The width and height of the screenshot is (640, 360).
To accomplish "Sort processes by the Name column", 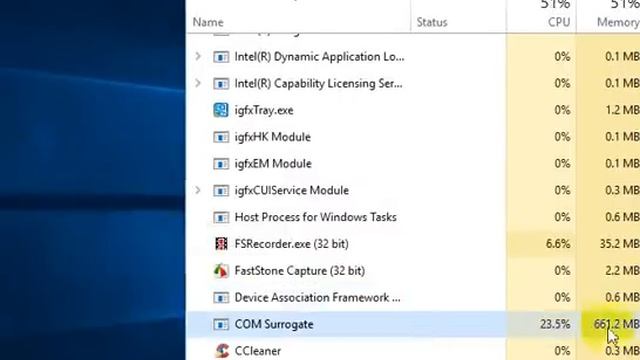I will coord(208,22).
